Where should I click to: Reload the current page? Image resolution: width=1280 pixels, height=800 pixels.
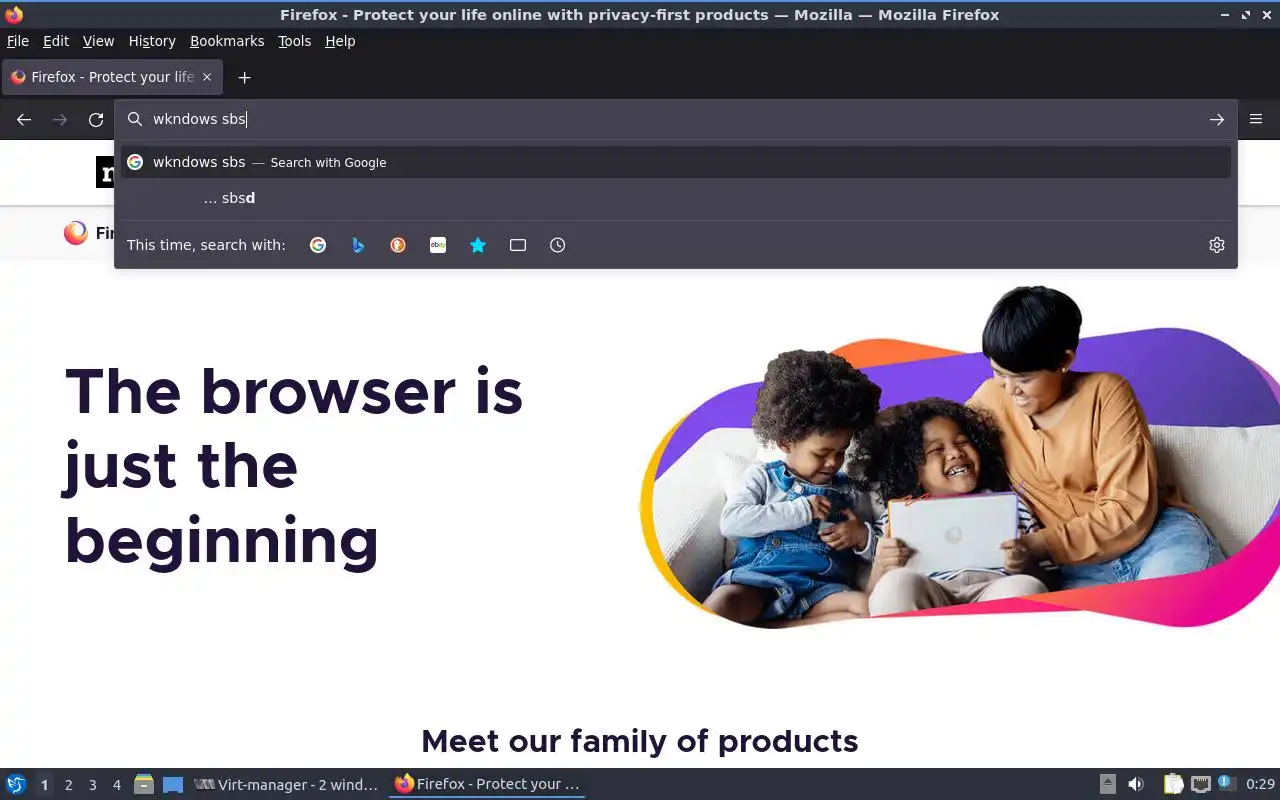(96, 119)
